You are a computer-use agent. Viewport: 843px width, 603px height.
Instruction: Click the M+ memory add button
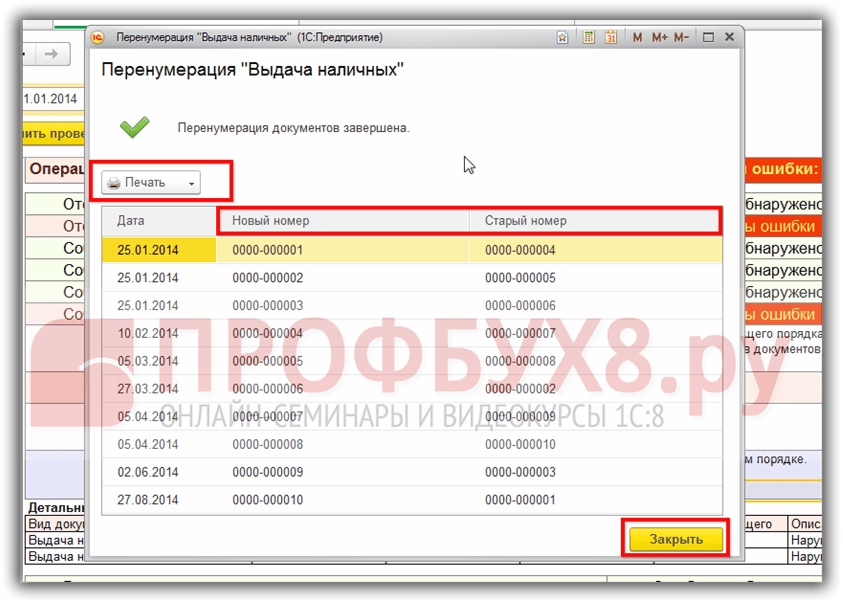click(659, 38)
